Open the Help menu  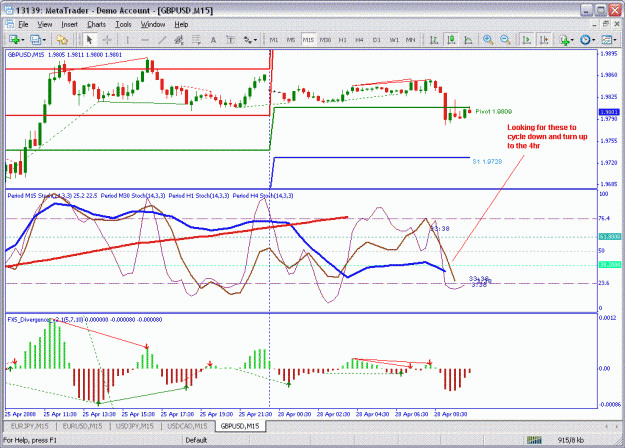click(x=181, y=24)
